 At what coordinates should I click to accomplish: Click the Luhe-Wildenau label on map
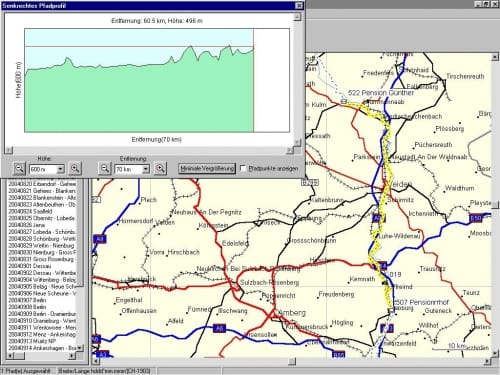(399, 236)
